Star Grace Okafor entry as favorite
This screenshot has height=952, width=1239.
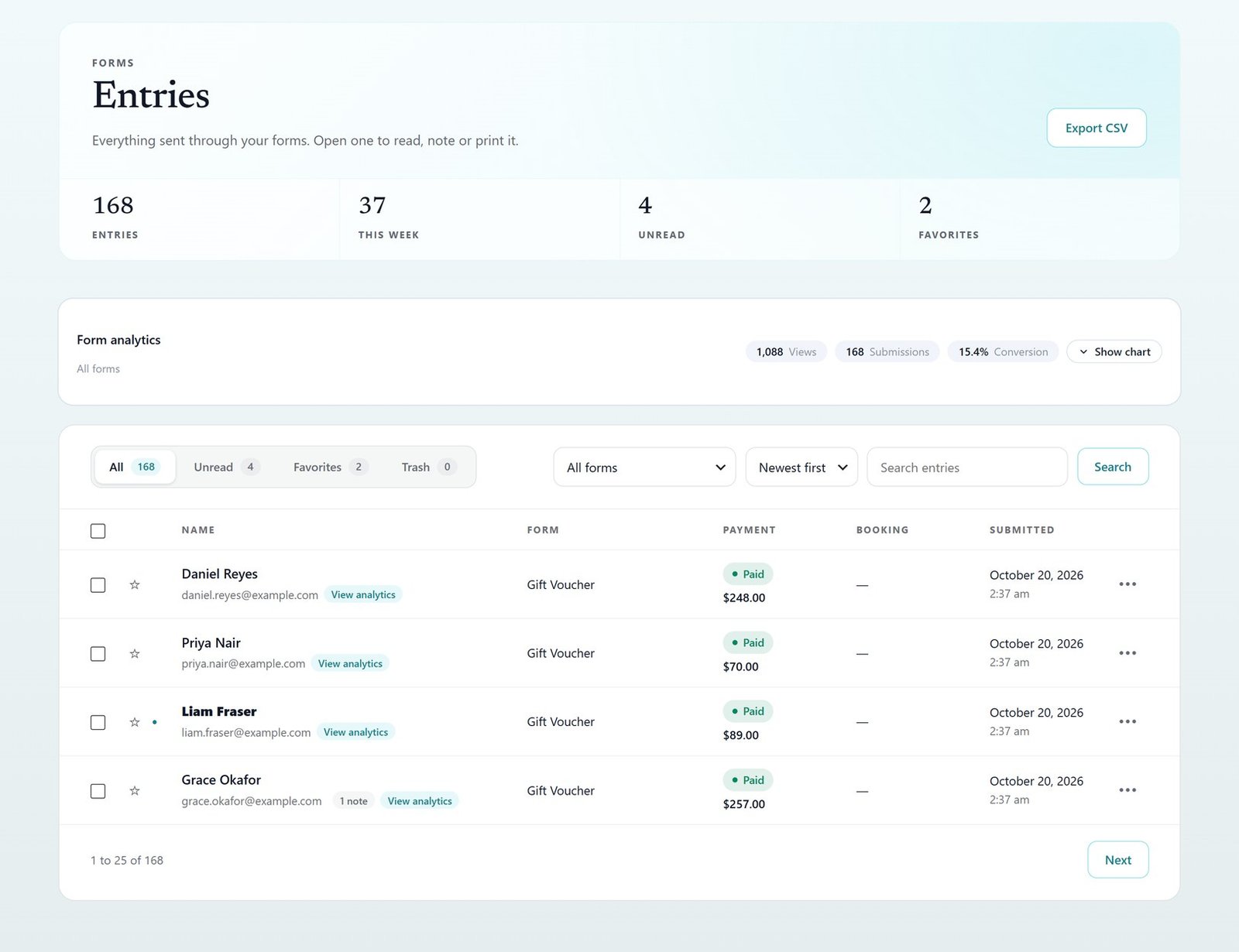tap(135, 790)
